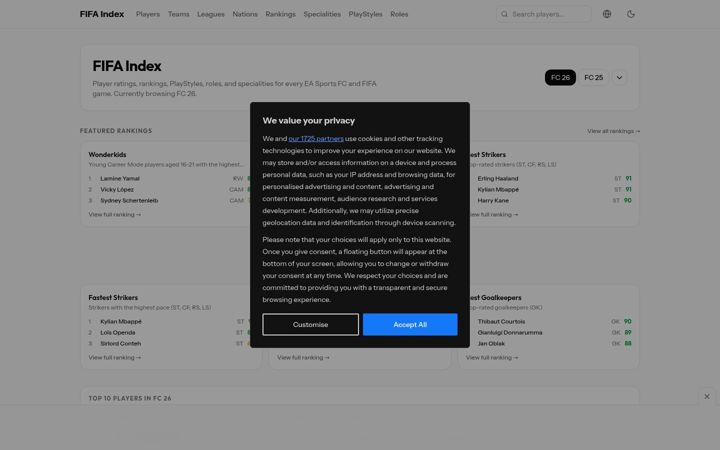Click the Wonderkids card title
The image size is (720, 450).
pyautogui.click(x=107, y=155)
